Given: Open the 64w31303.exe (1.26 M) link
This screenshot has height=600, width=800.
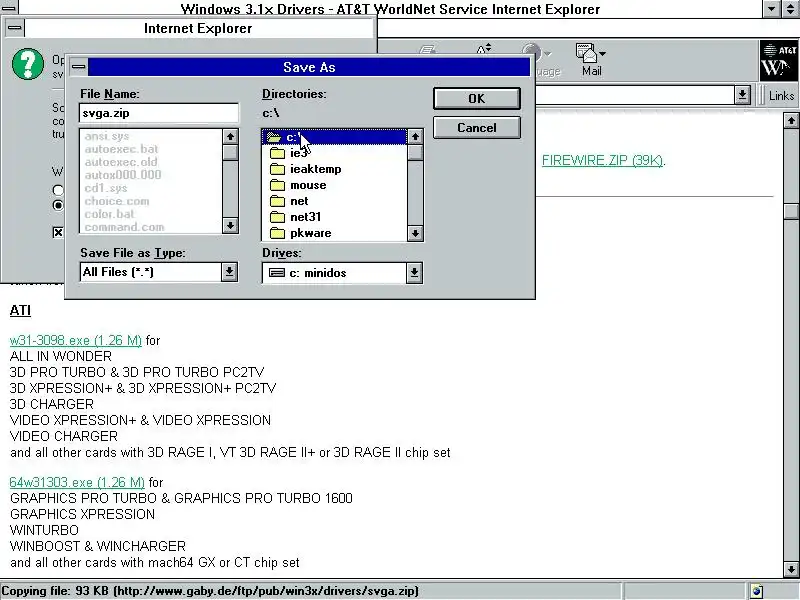Looking at the screenshot, I should (x=77, y=482).
